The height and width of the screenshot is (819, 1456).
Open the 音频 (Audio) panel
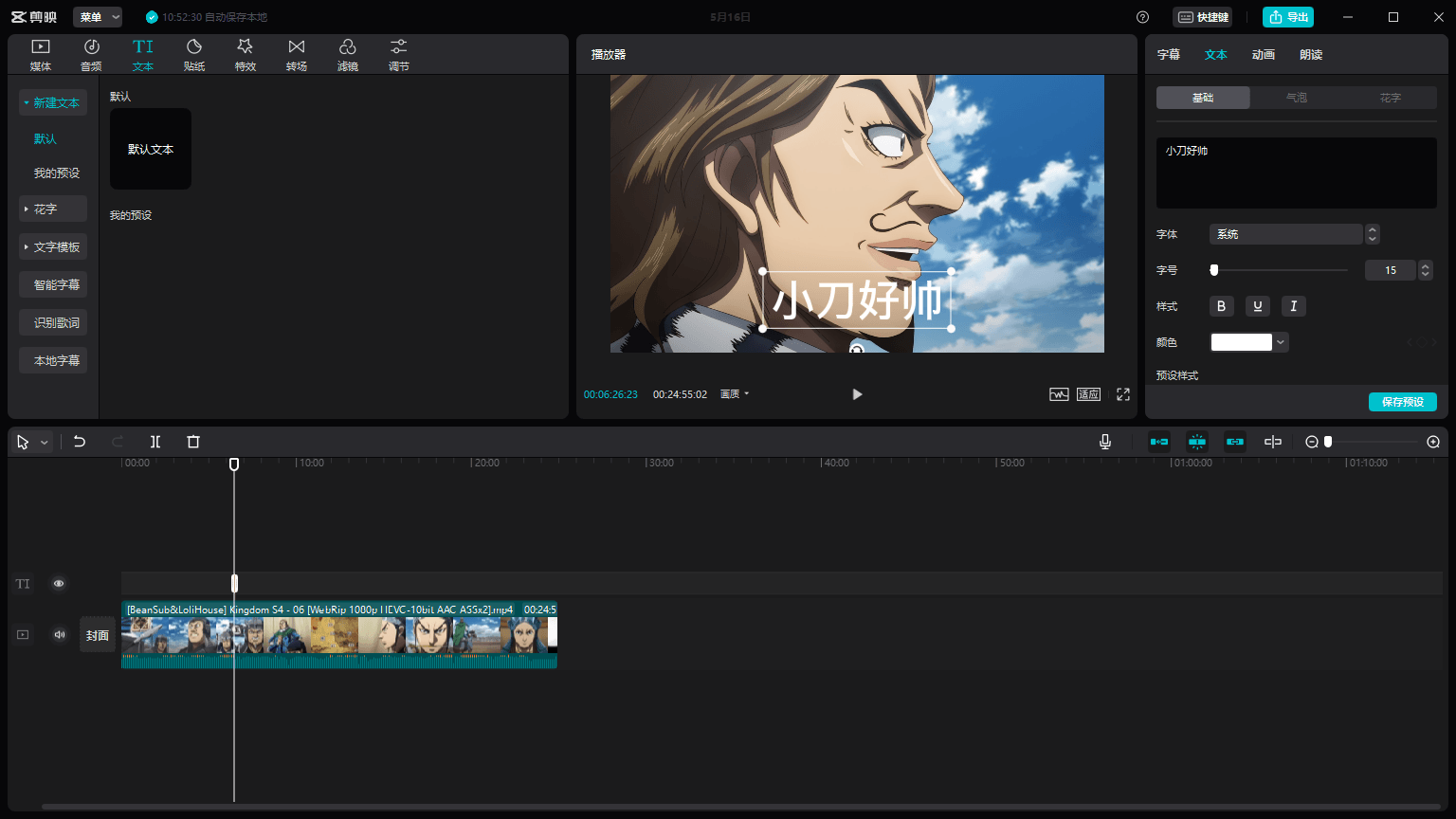(x=90, y=53)
